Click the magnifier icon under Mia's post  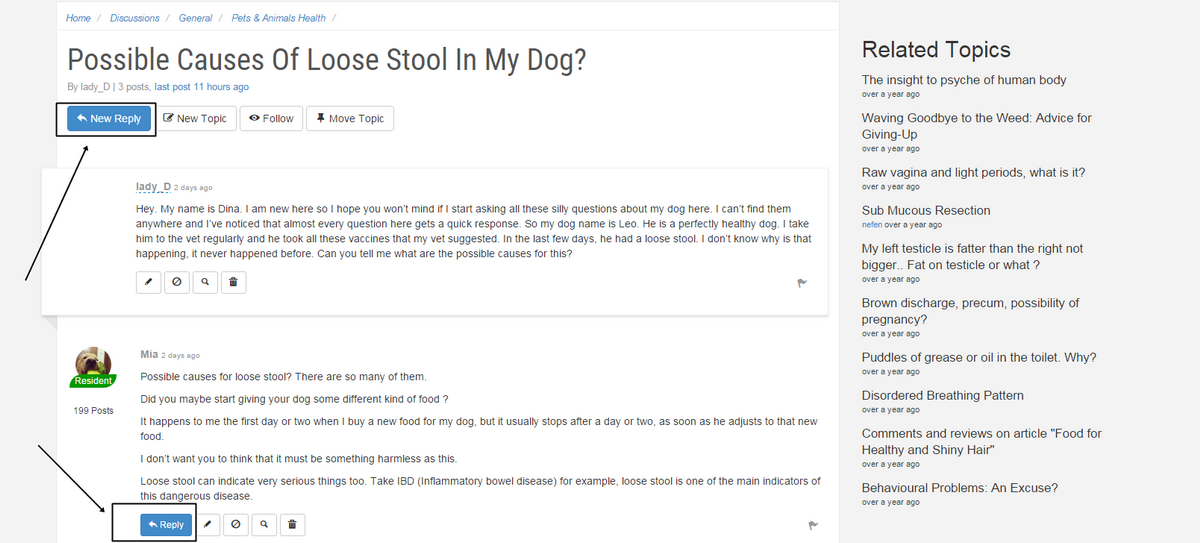pyautogui.click(x=263, y=524)
